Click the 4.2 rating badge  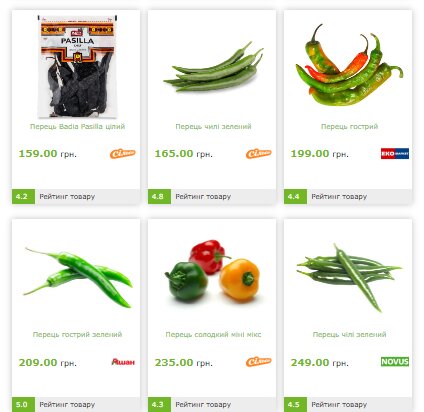(23, 197)
